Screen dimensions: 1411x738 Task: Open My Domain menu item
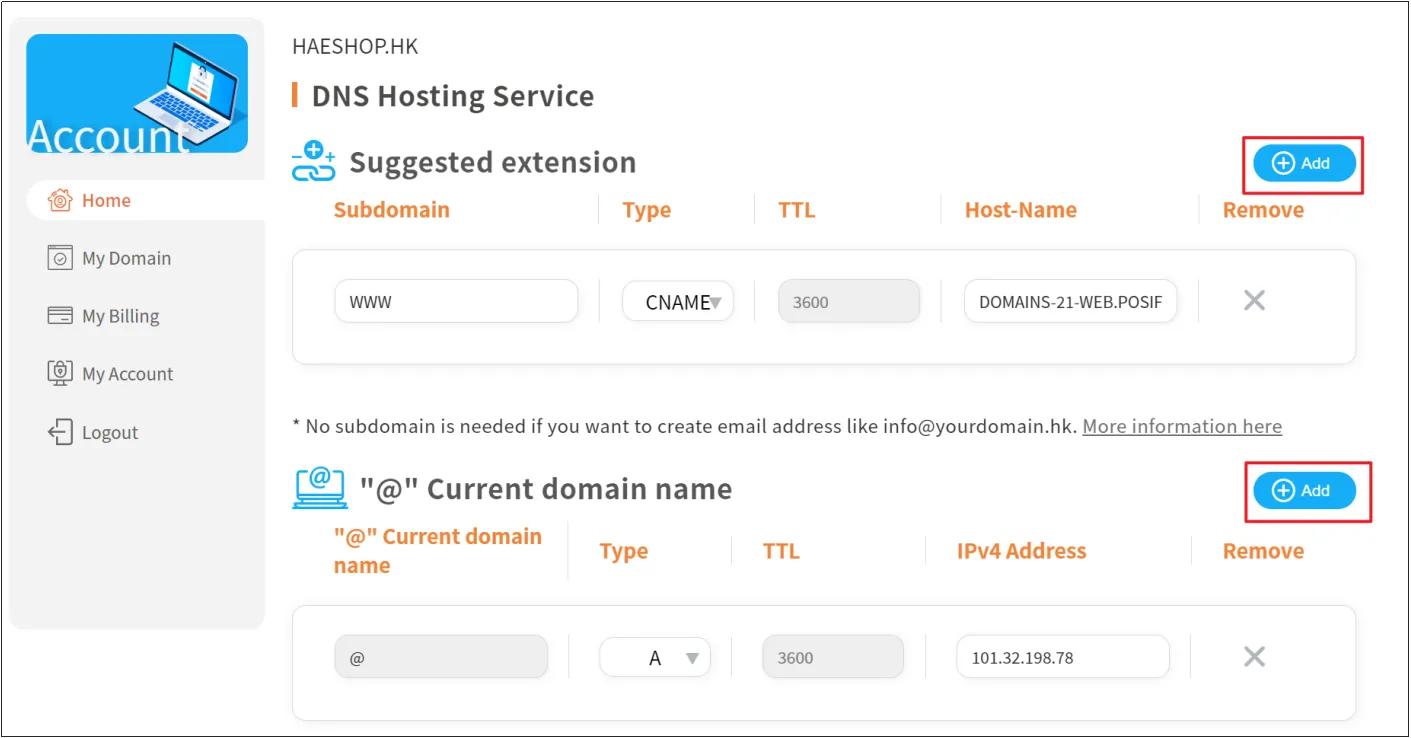pyautogui.click(x=126, y=258)
